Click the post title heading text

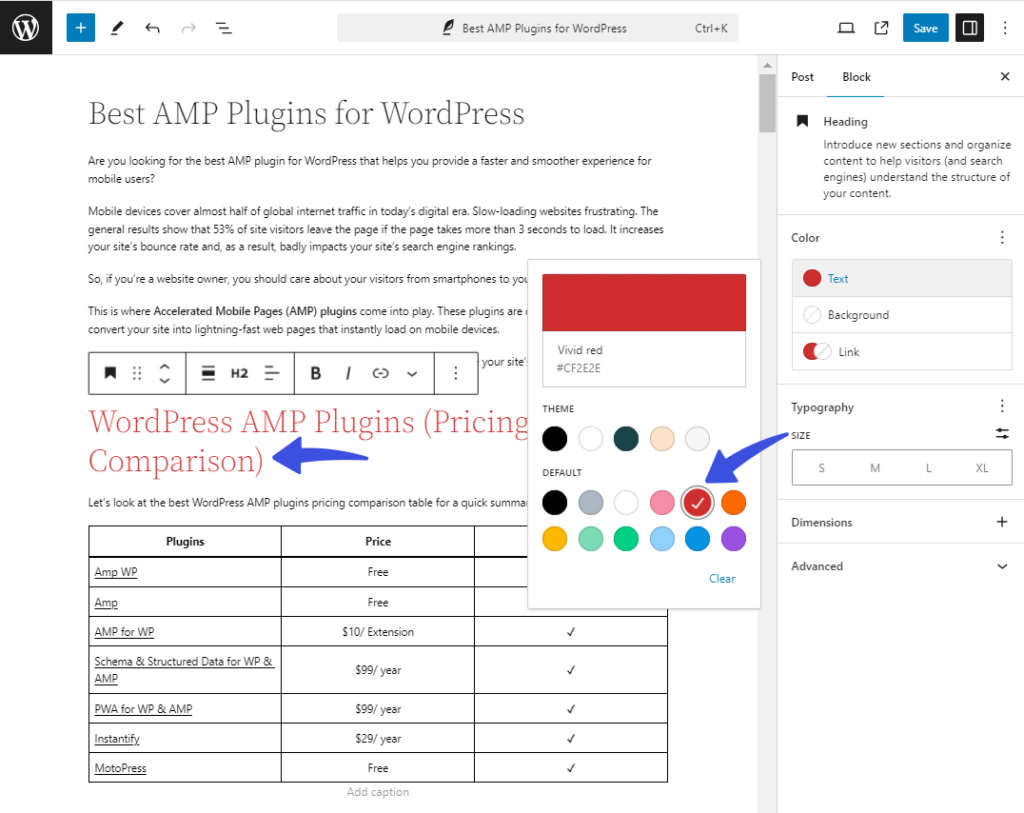click(306, 114)
